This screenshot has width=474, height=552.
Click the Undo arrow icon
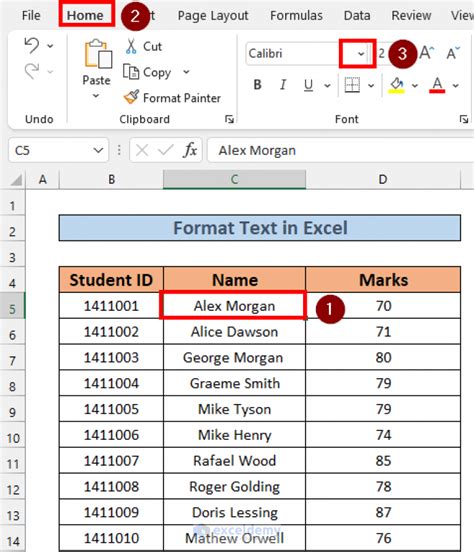32,46
